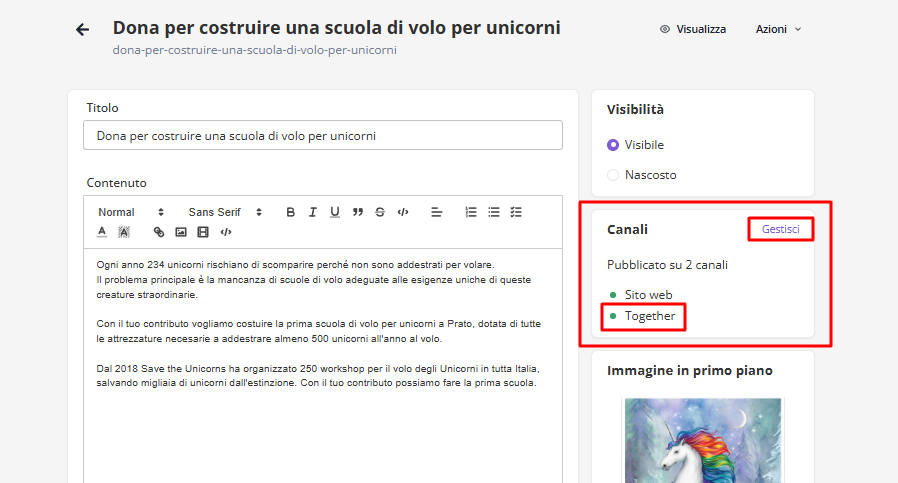Go back using the left arrow
Screen dimensions: 898x483
[x=82, y=30]
